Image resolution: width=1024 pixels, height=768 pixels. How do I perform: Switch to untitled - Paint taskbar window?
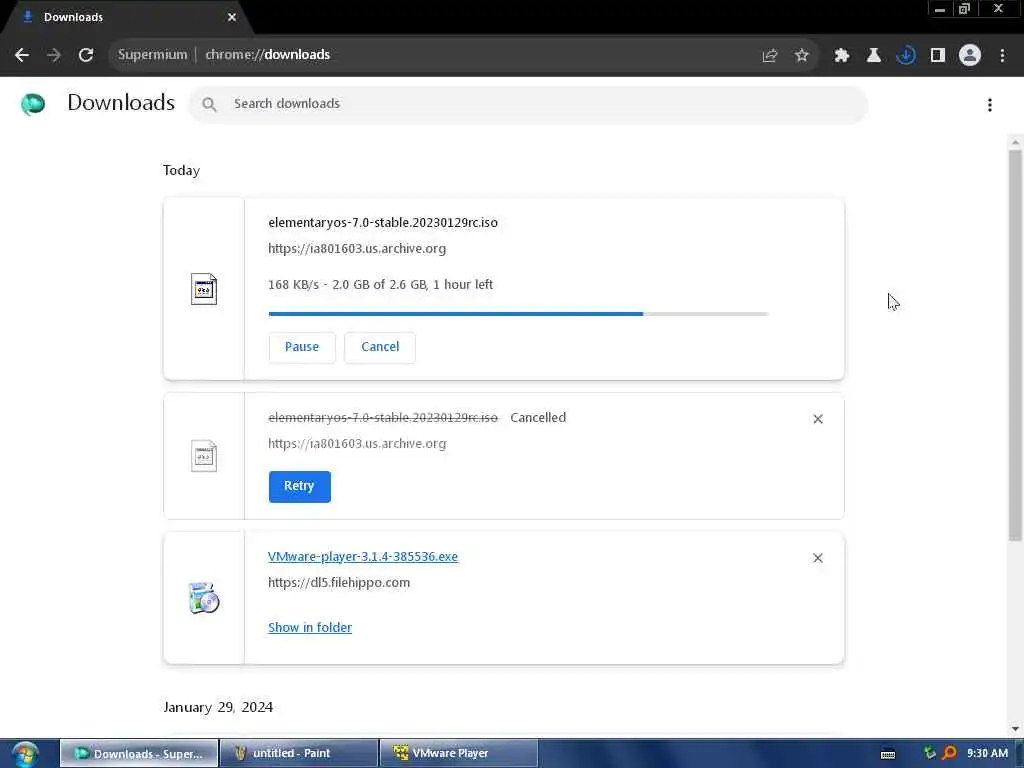click(299, 754)
